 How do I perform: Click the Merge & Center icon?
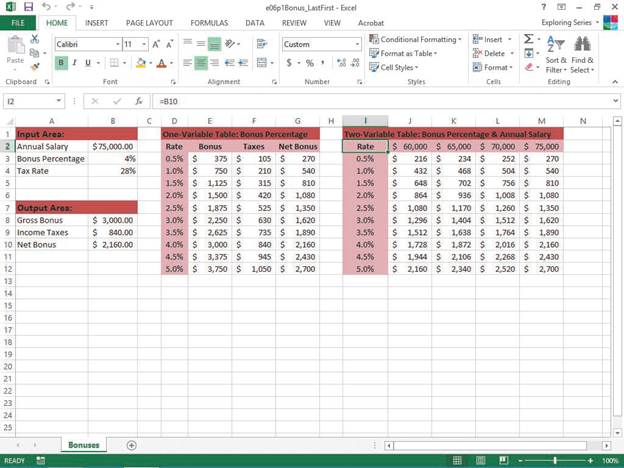point(262,62)
